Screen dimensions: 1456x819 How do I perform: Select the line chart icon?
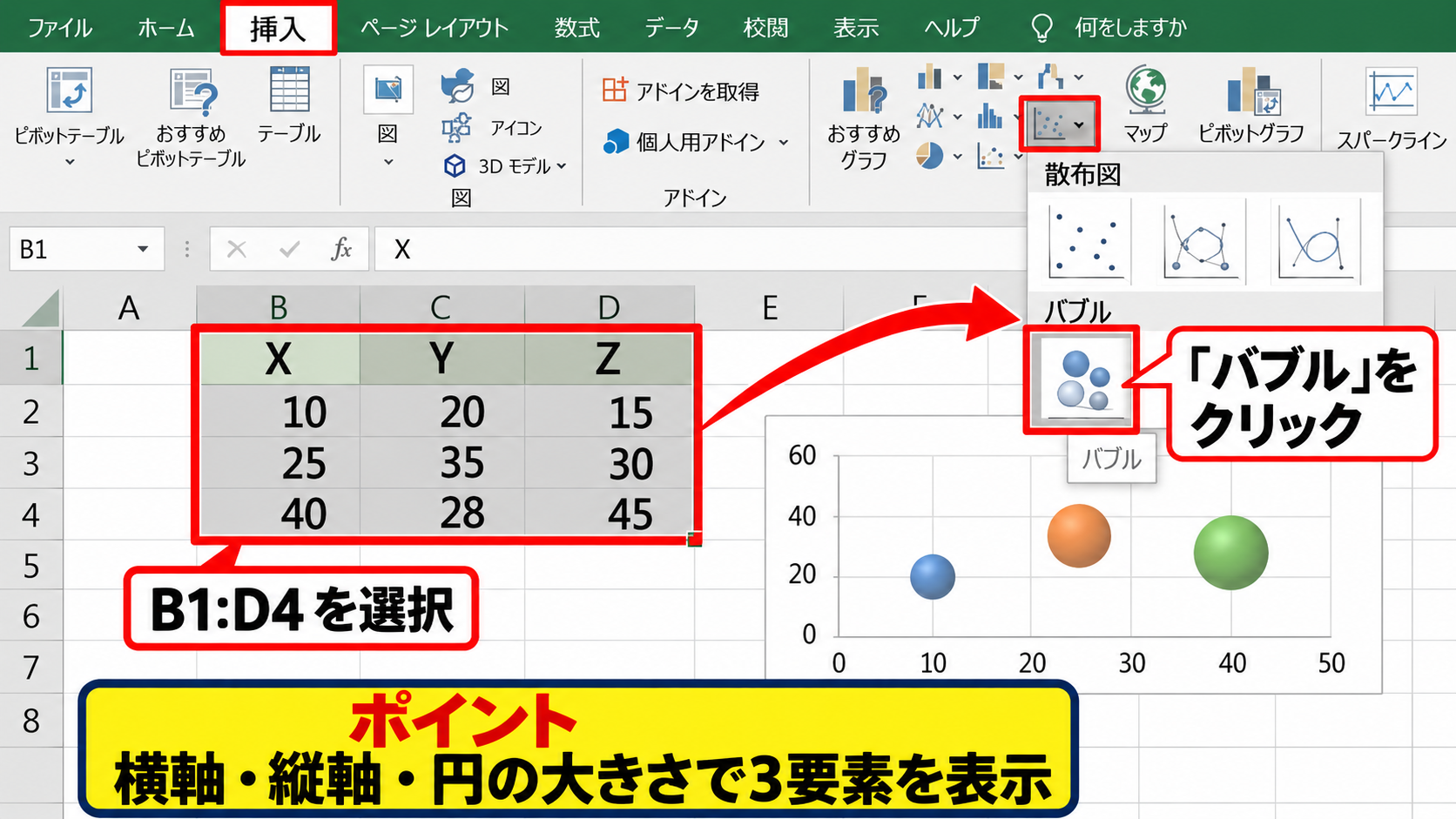[930, 116]
